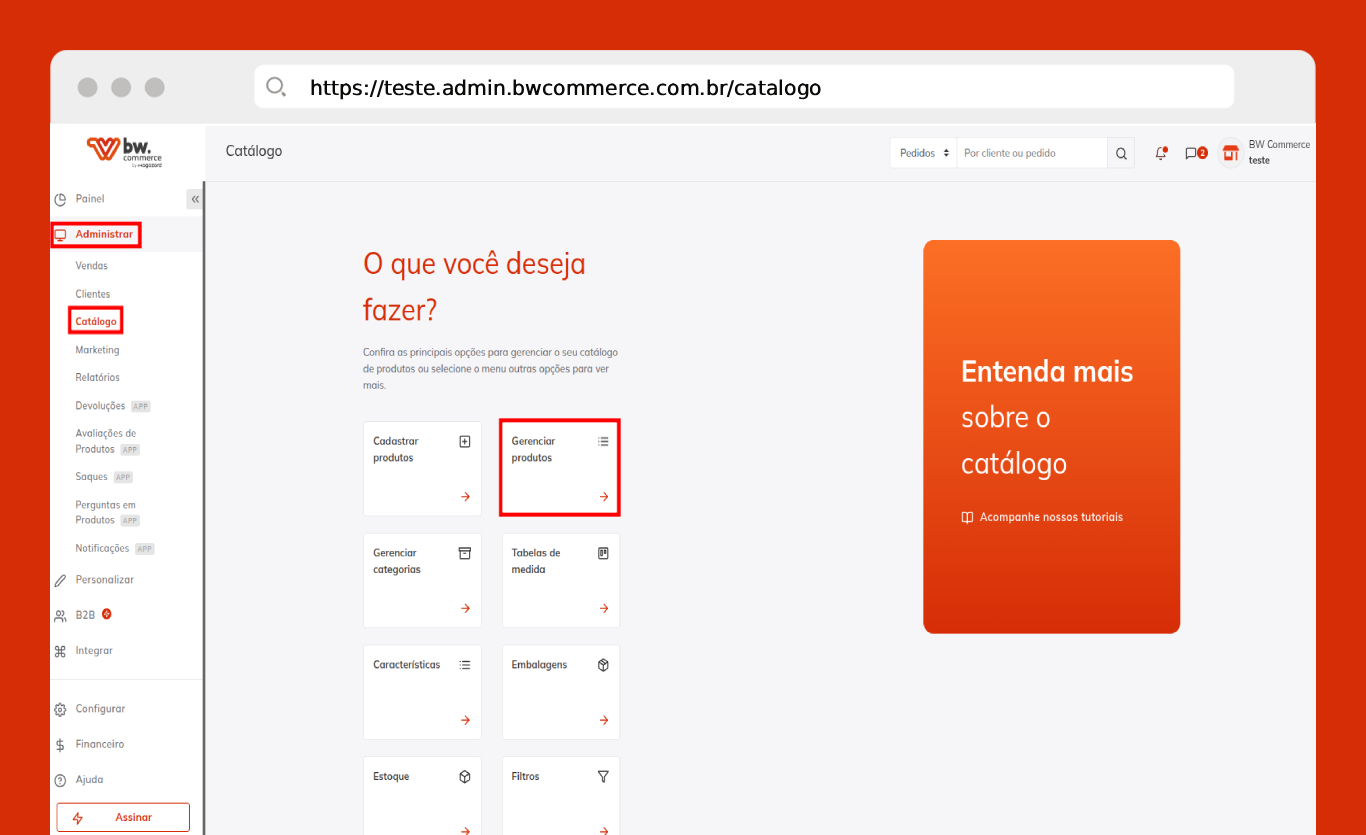
Task: Collapse the sidebar with double-chevron icon
Action: (195, 199)
